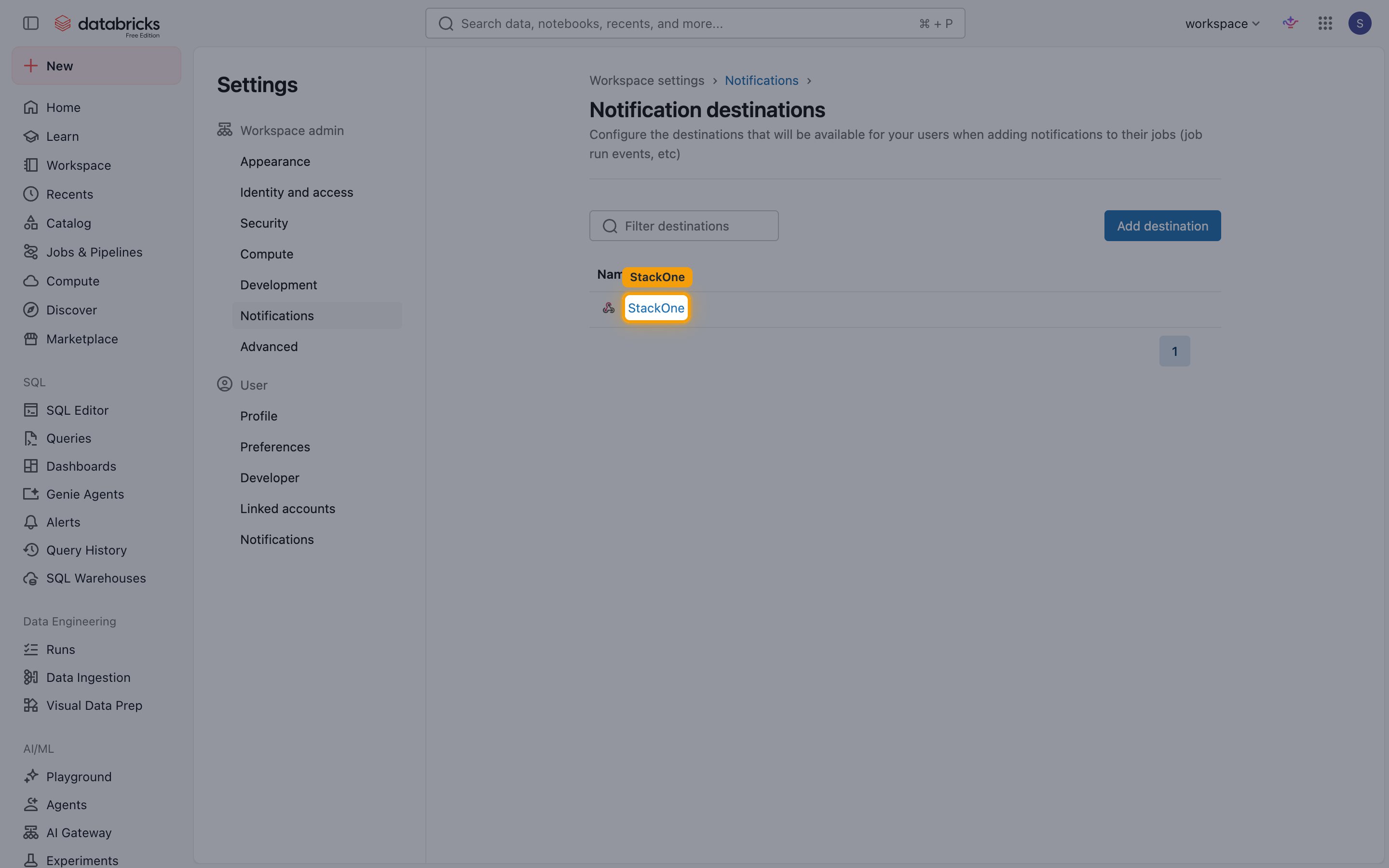Select Notifications under User settings
The image size is (1389, 868).
coord(277,540)
